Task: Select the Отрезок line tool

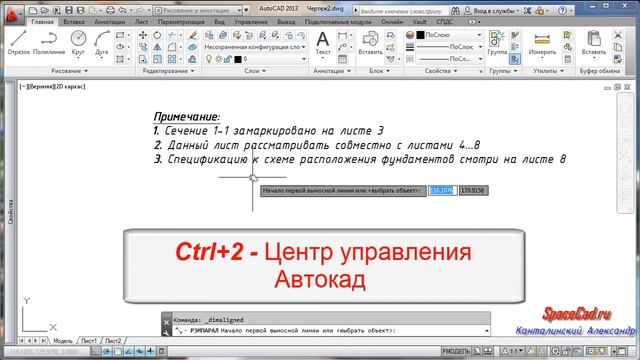Action: (18, 42)
